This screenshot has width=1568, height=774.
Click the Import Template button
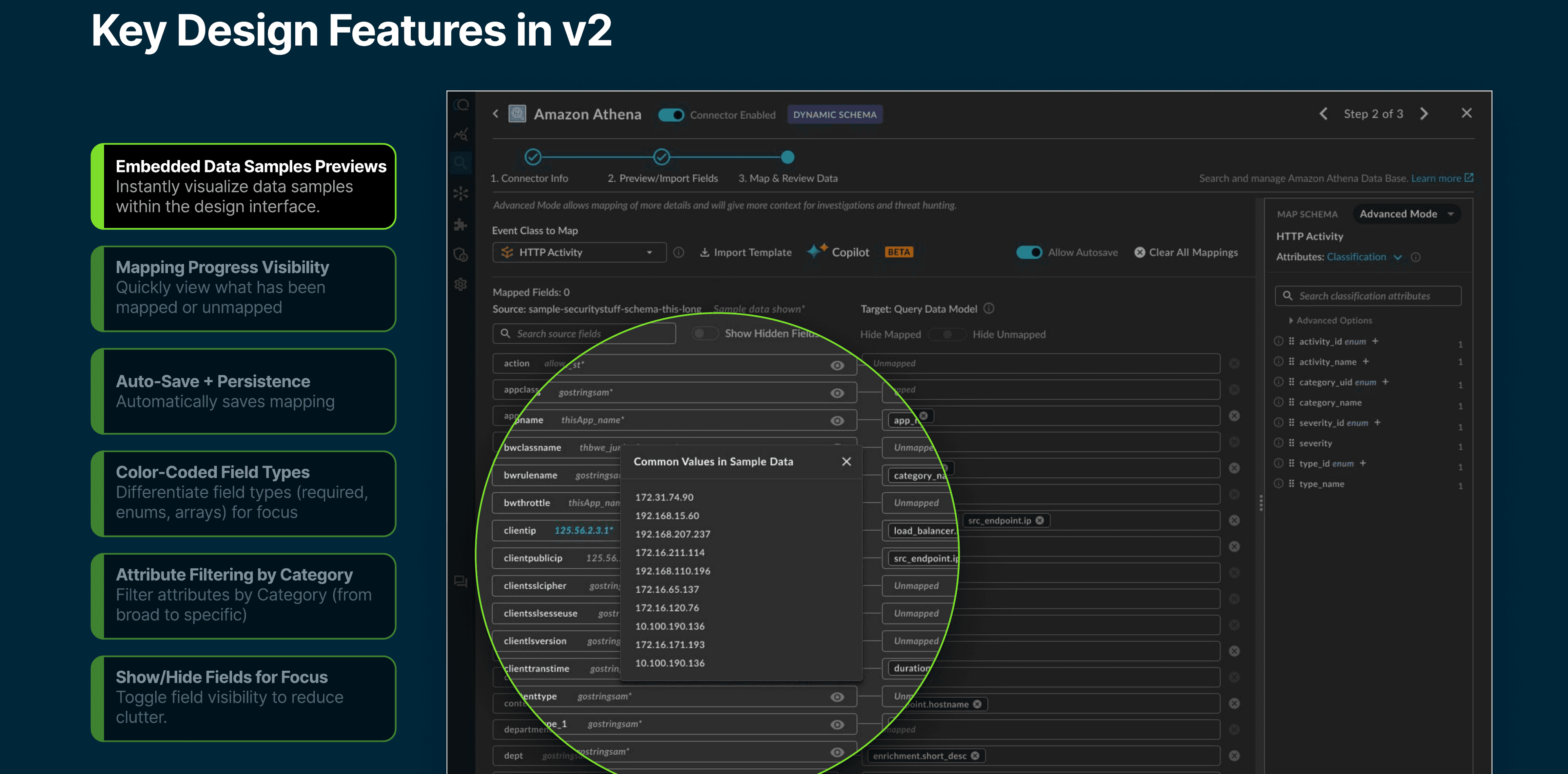746,252
